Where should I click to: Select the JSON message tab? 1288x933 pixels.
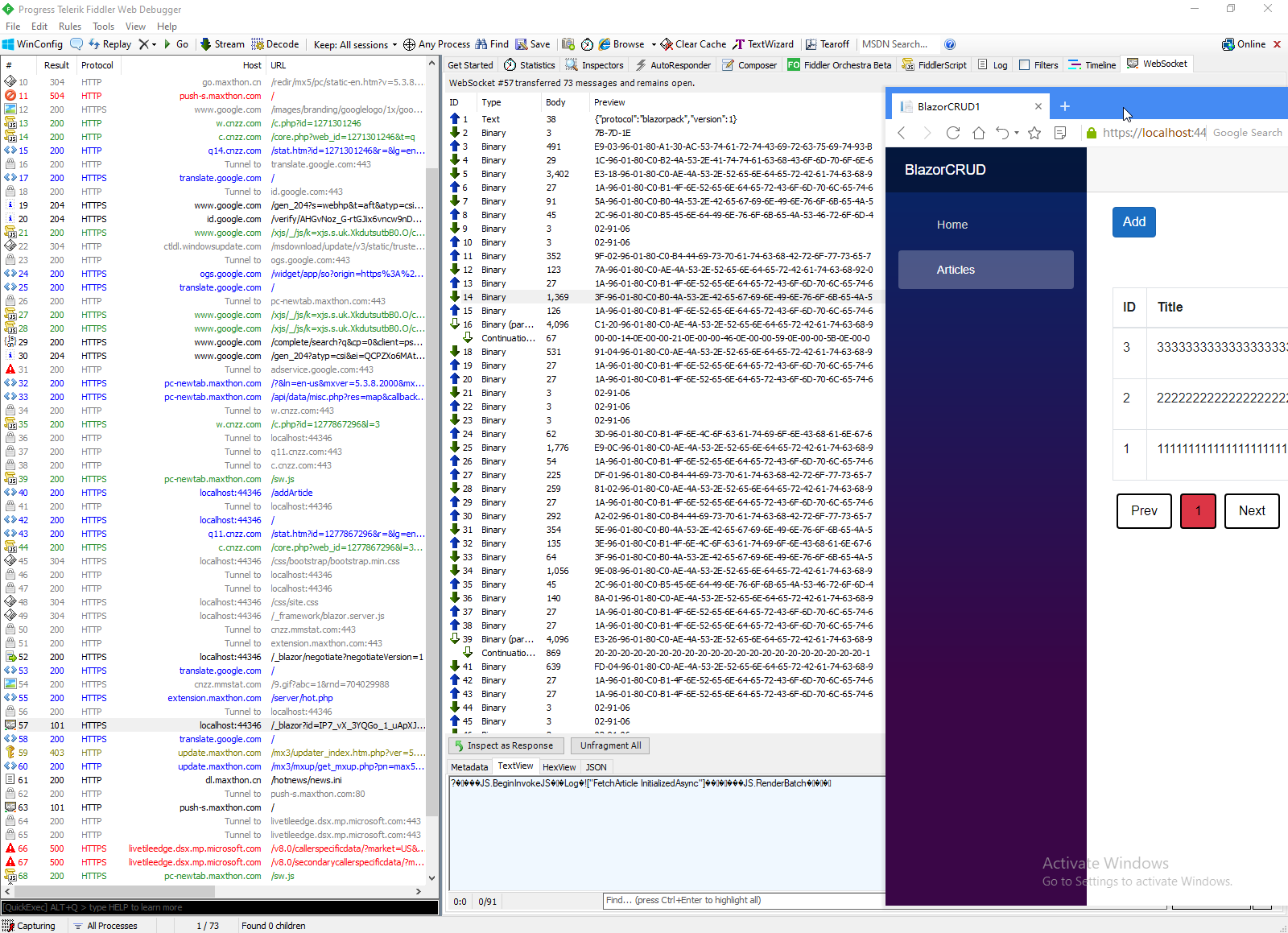[x=596, y=767]
